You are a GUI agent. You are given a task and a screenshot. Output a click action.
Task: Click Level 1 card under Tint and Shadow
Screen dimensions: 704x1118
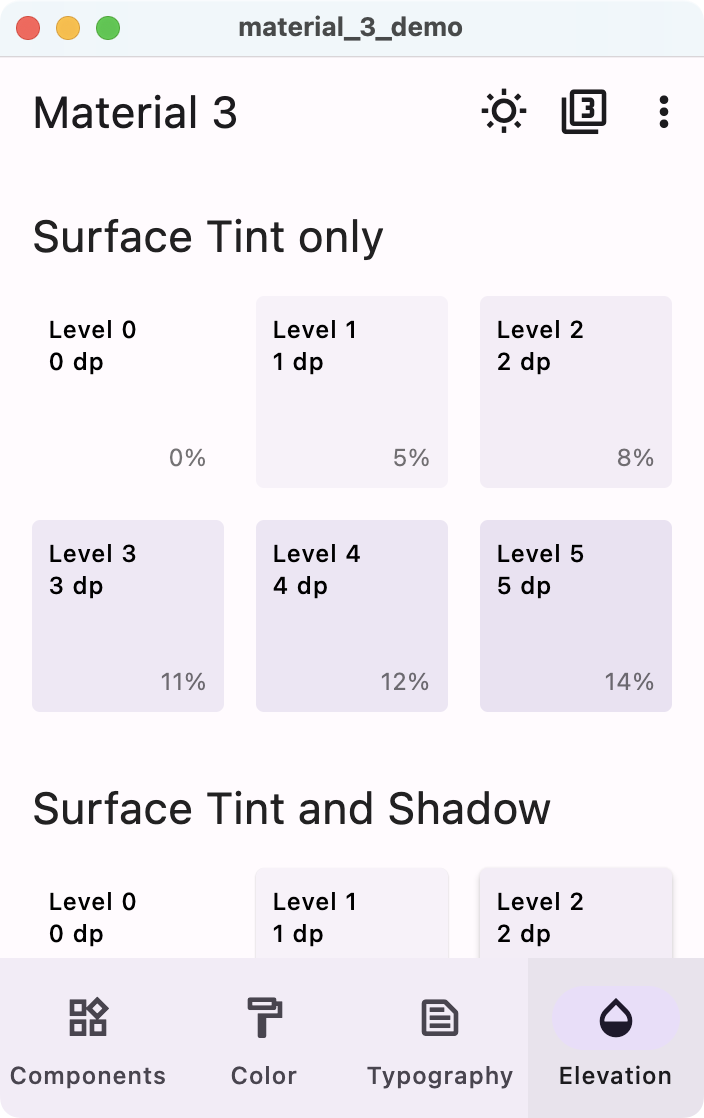pyautogui.click(x=352, y=915)
